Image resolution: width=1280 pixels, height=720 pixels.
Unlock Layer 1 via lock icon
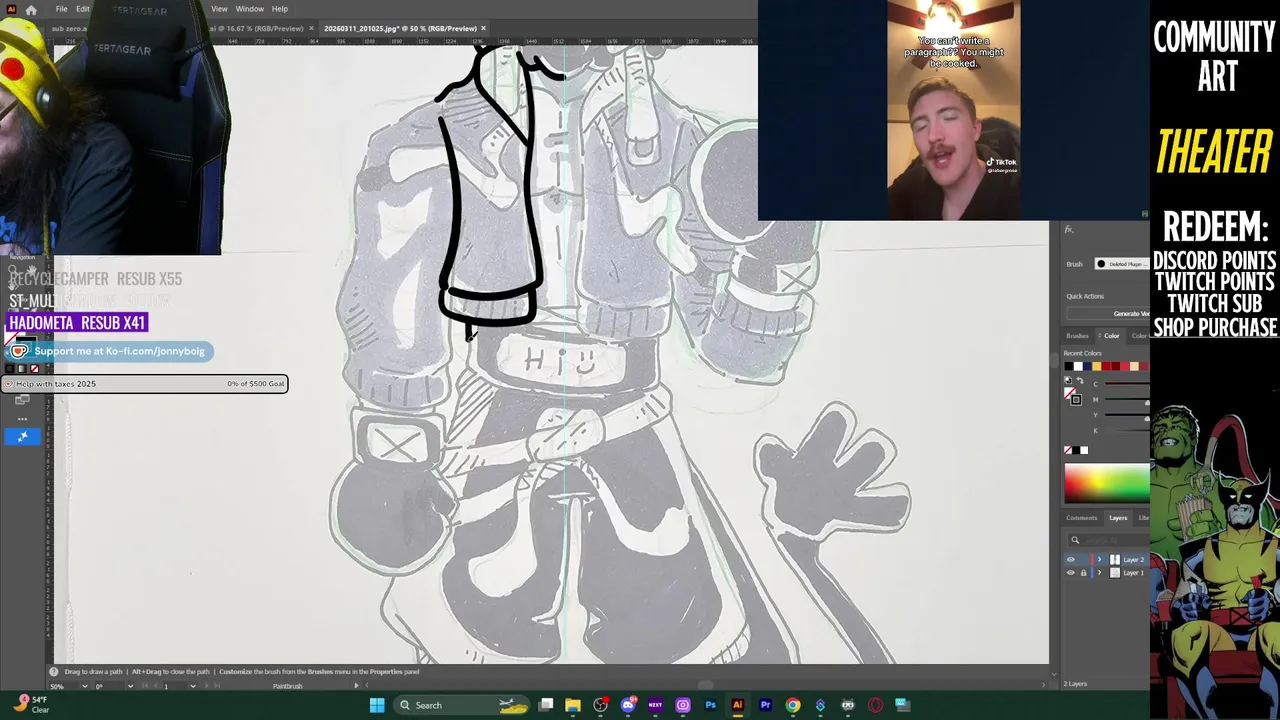1083,573
